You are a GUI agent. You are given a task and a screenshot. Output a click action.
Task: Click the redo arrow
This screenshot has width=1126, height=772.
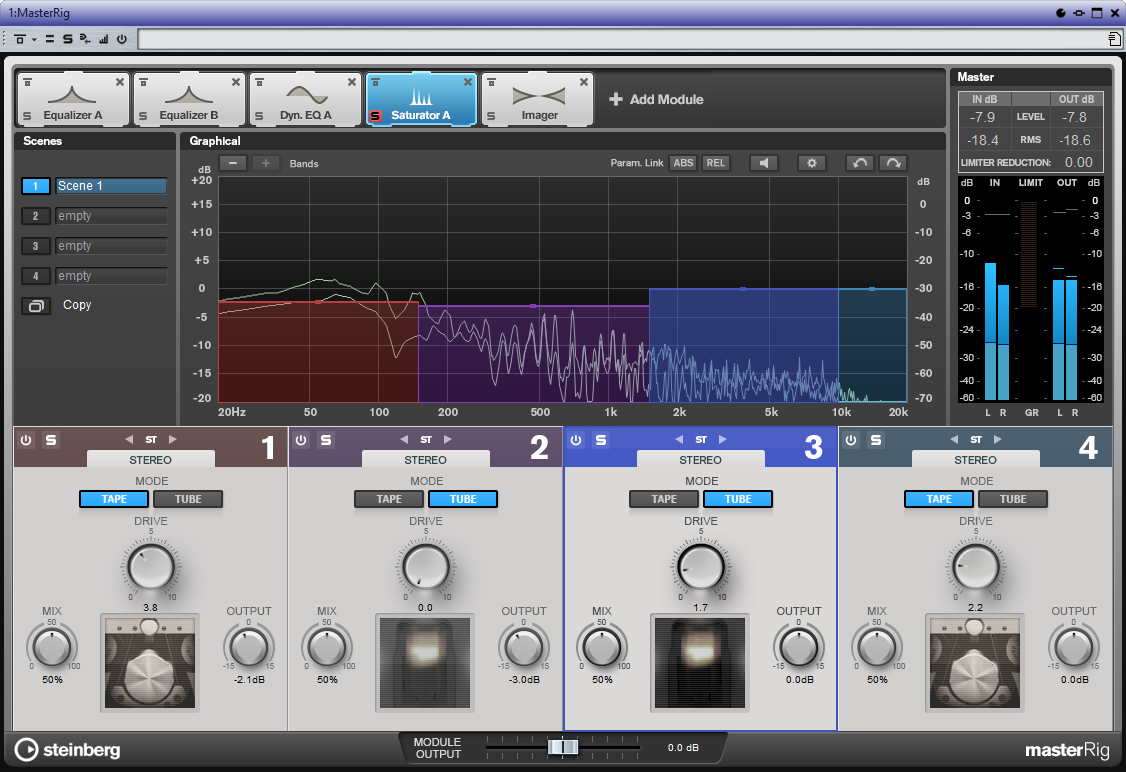tap(893, 163)
